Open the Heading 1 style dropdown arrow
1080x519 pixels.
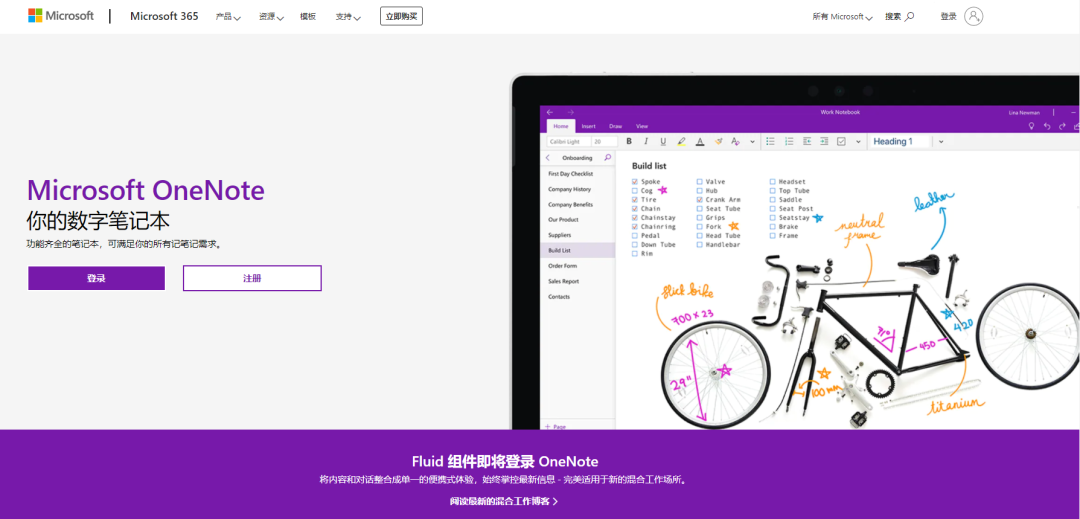pyautogui.click(x=941, y=141)
